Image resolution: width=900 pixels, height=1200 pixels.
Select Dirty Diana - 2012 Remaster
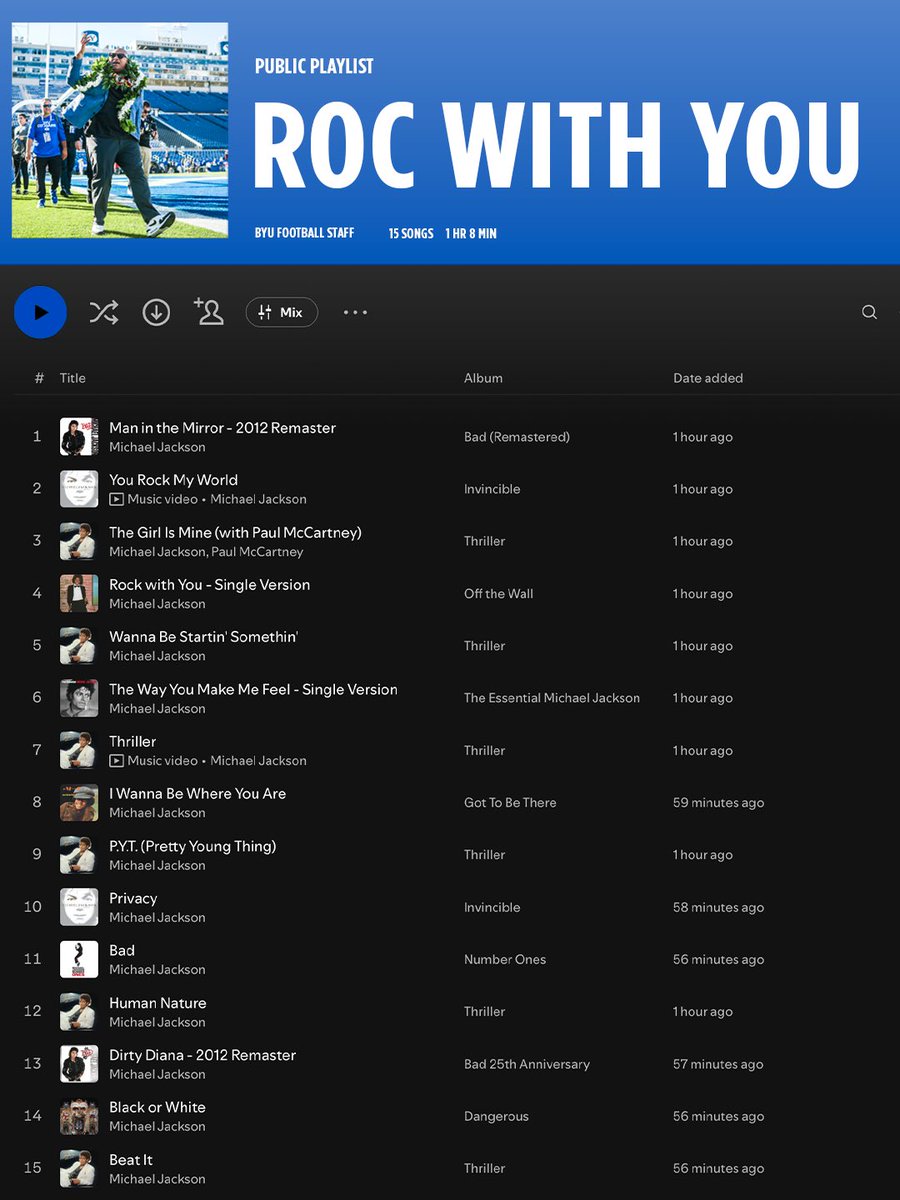(202, 1055)
